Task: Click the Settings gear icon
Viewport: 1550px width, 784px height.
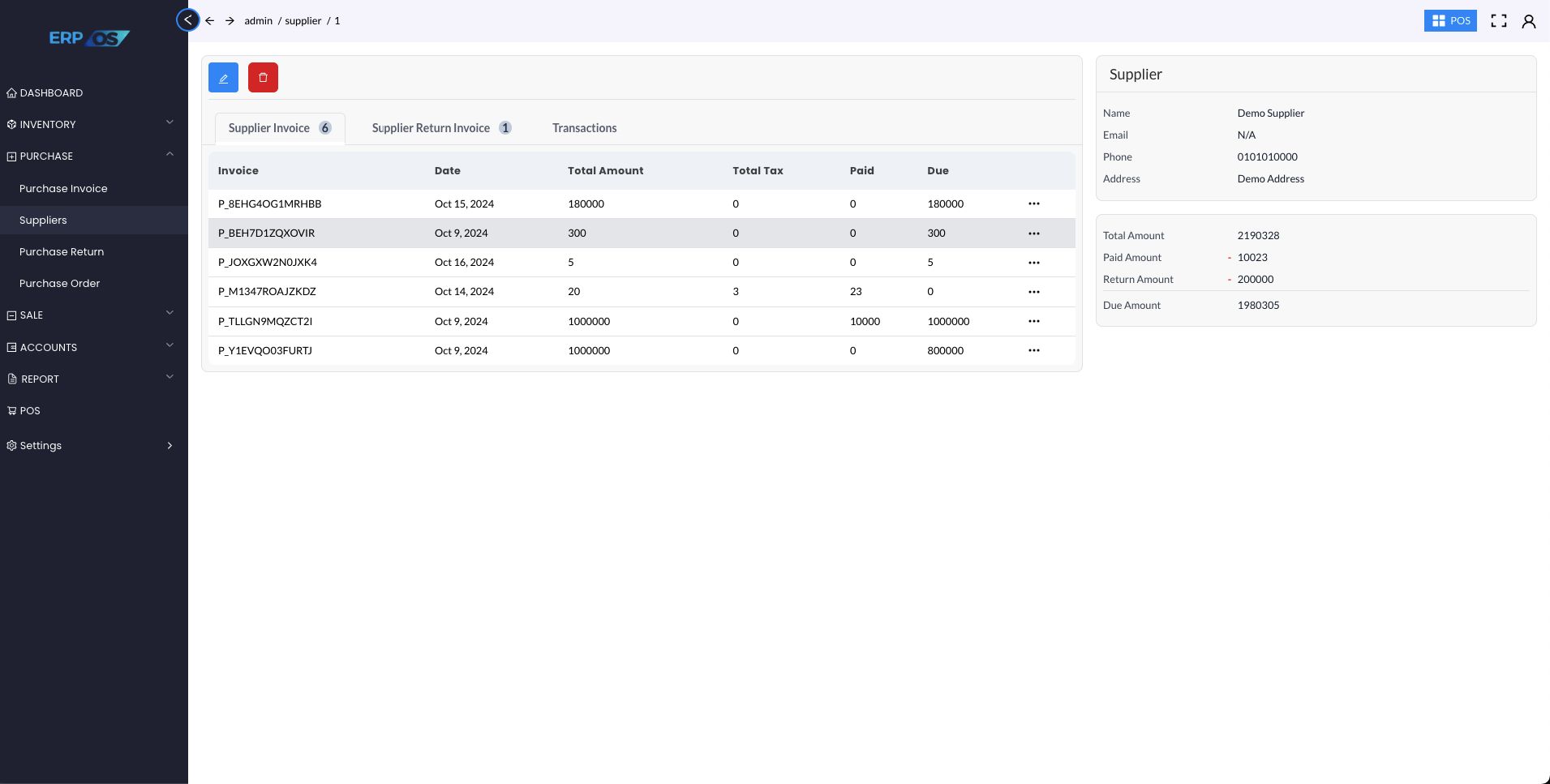Action: [11, 446]
